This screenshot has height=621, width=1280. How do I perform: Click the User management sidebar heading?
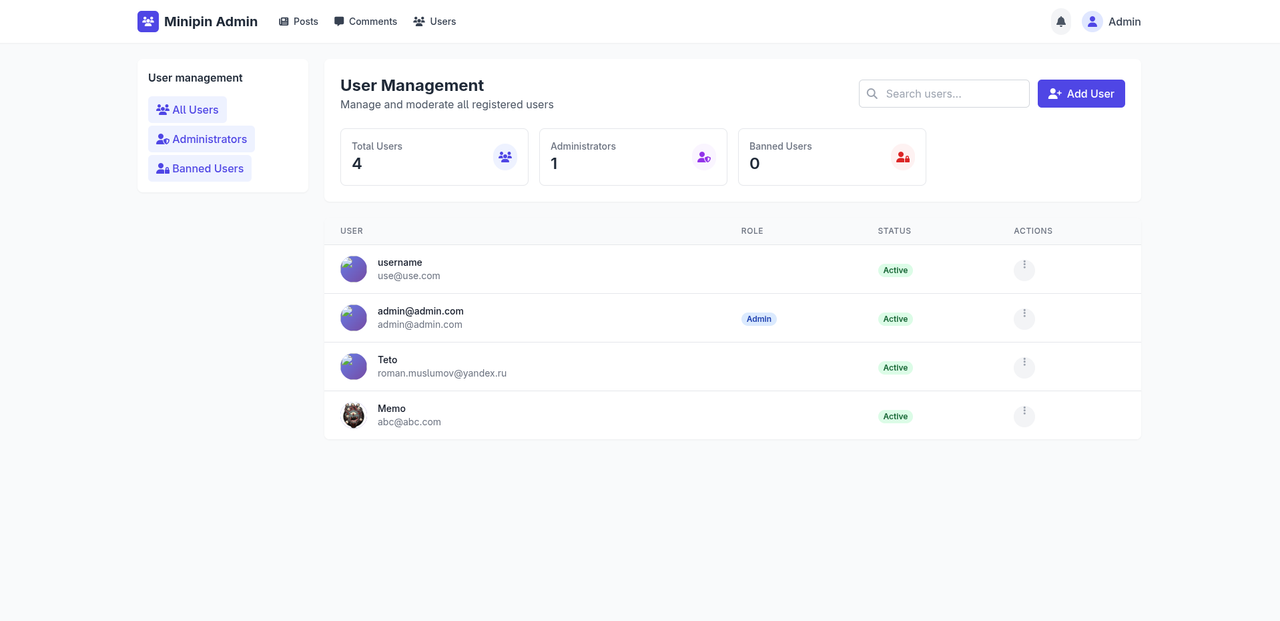(195, 78)
